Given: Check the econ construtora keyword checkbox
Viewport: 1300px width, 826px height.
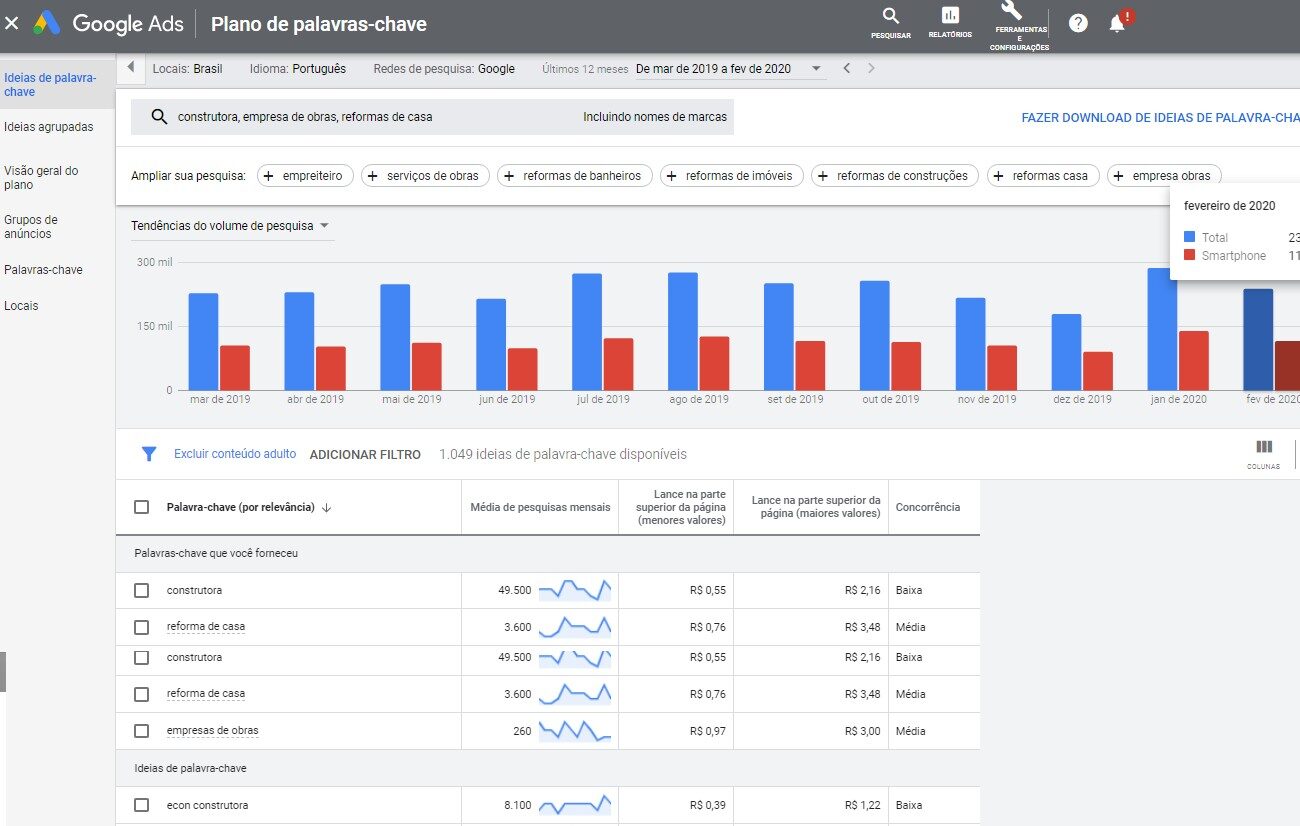Looking at the screenshot, I should (x=141, y=805).
